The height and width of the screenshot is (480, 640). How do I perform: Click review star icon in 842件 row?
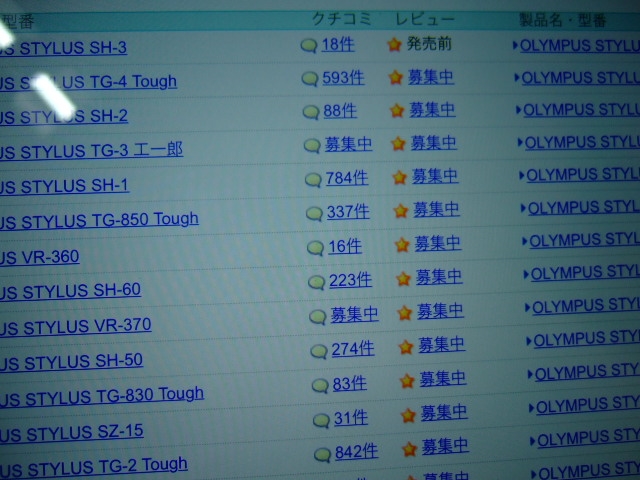[409, 449]
